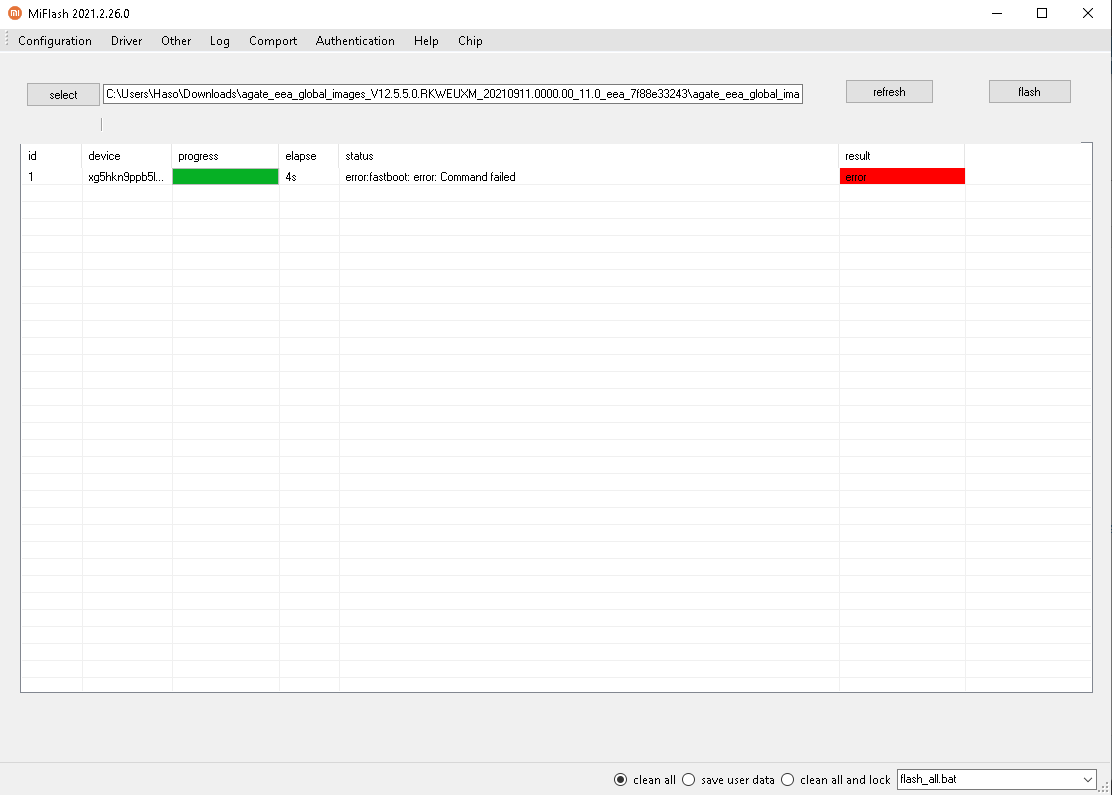1112x795 pixels.
Task: Click the refresh button
Action: 889,91
